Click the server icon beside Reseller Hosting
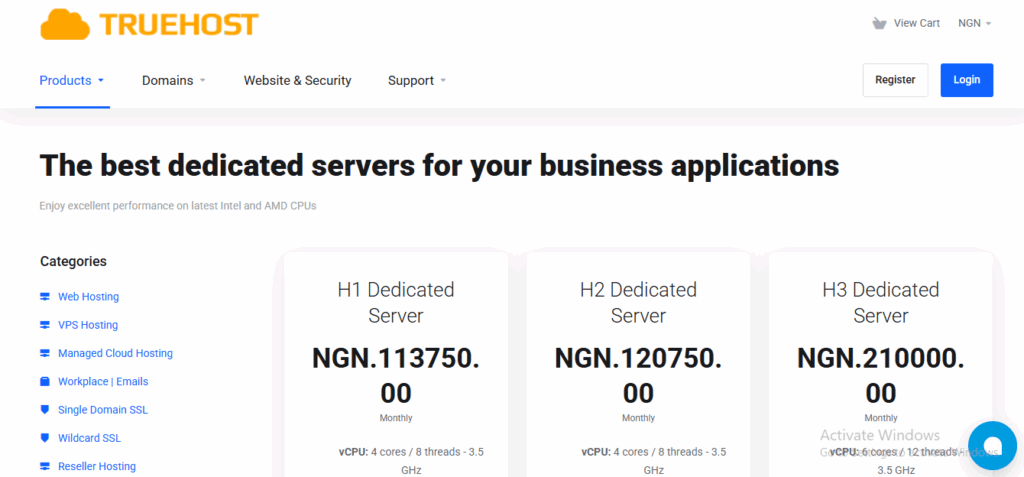 [x=44, y=466]
